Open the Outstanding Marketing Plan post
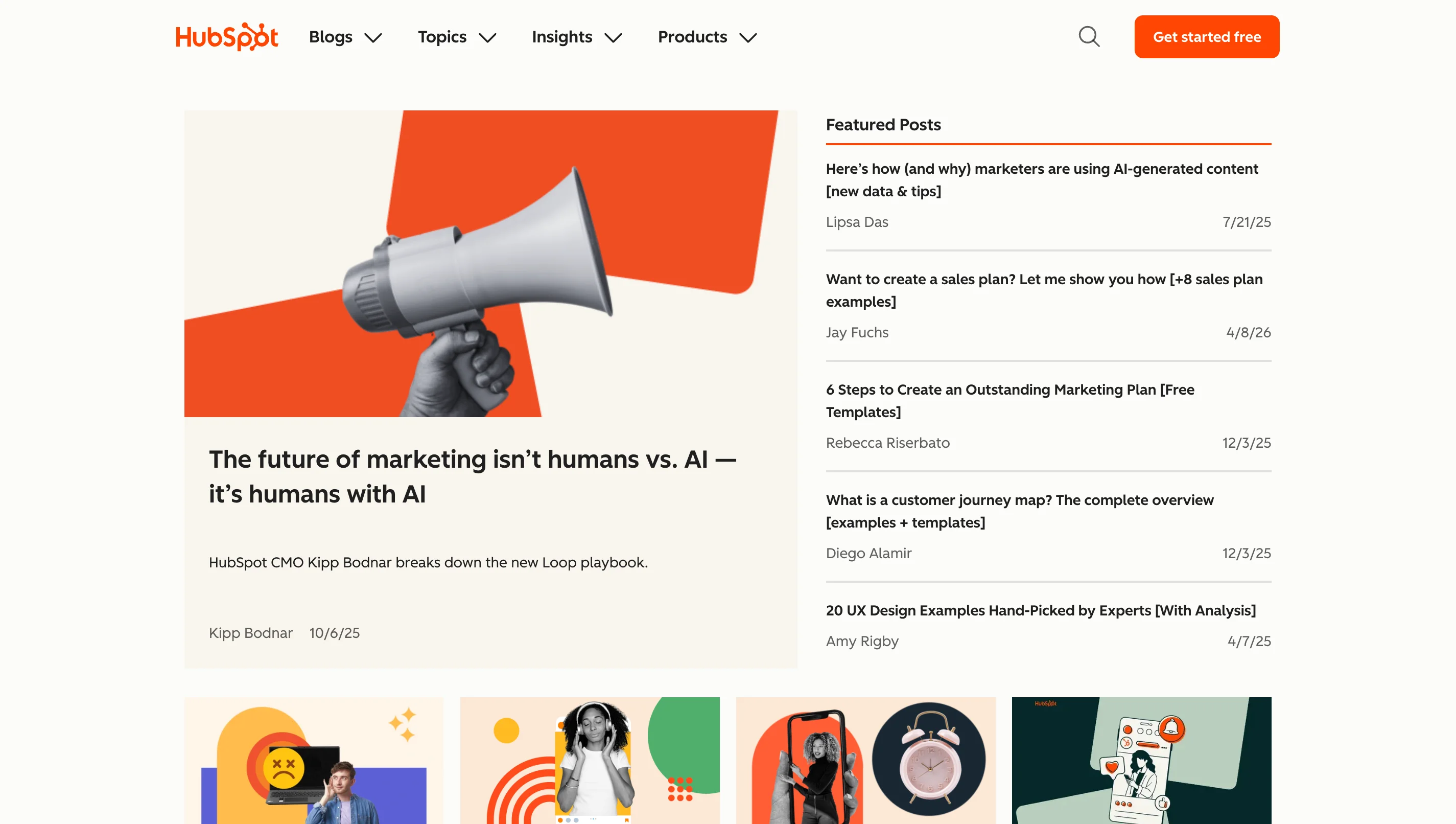 1010,401
